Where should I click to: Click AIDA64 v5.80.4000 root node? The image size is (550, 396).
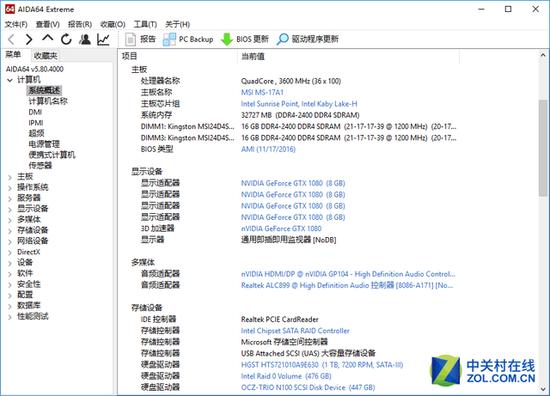[x=35, y=69]
